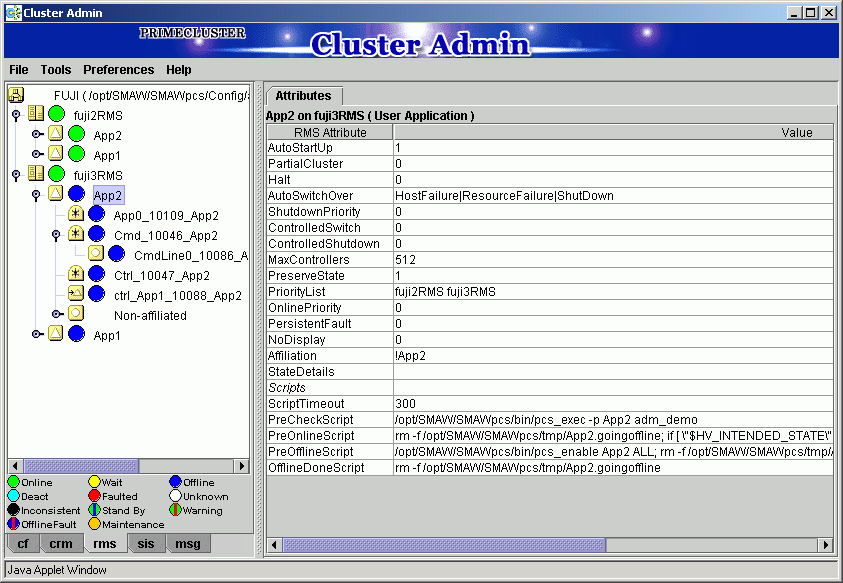Open the Help menu

coord(178,70)
